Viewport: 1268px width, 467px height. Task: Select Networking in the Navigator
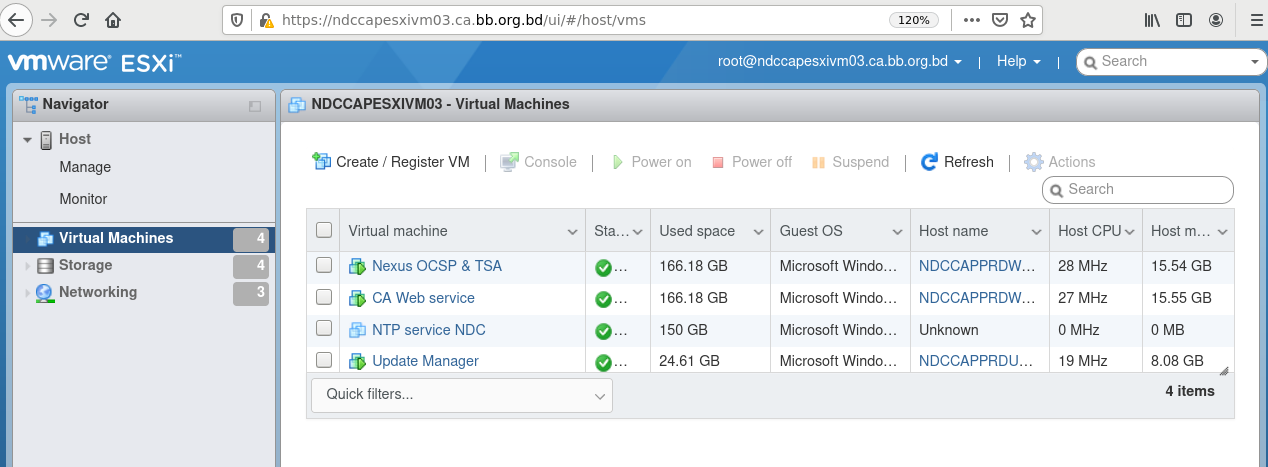(x=98, y=292)
